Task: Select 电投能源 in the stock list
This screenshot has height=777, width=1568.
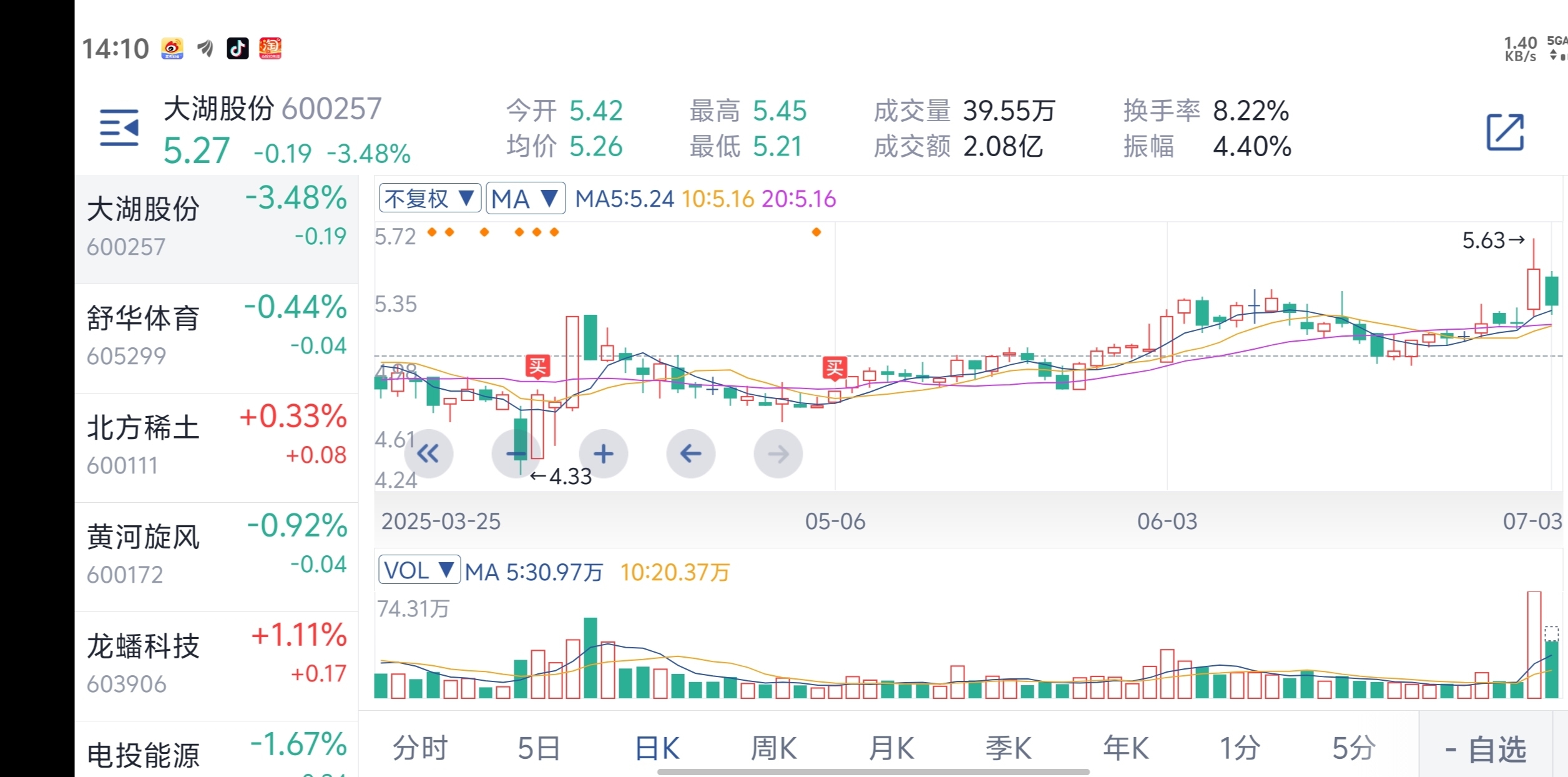Action: (217, 750)
